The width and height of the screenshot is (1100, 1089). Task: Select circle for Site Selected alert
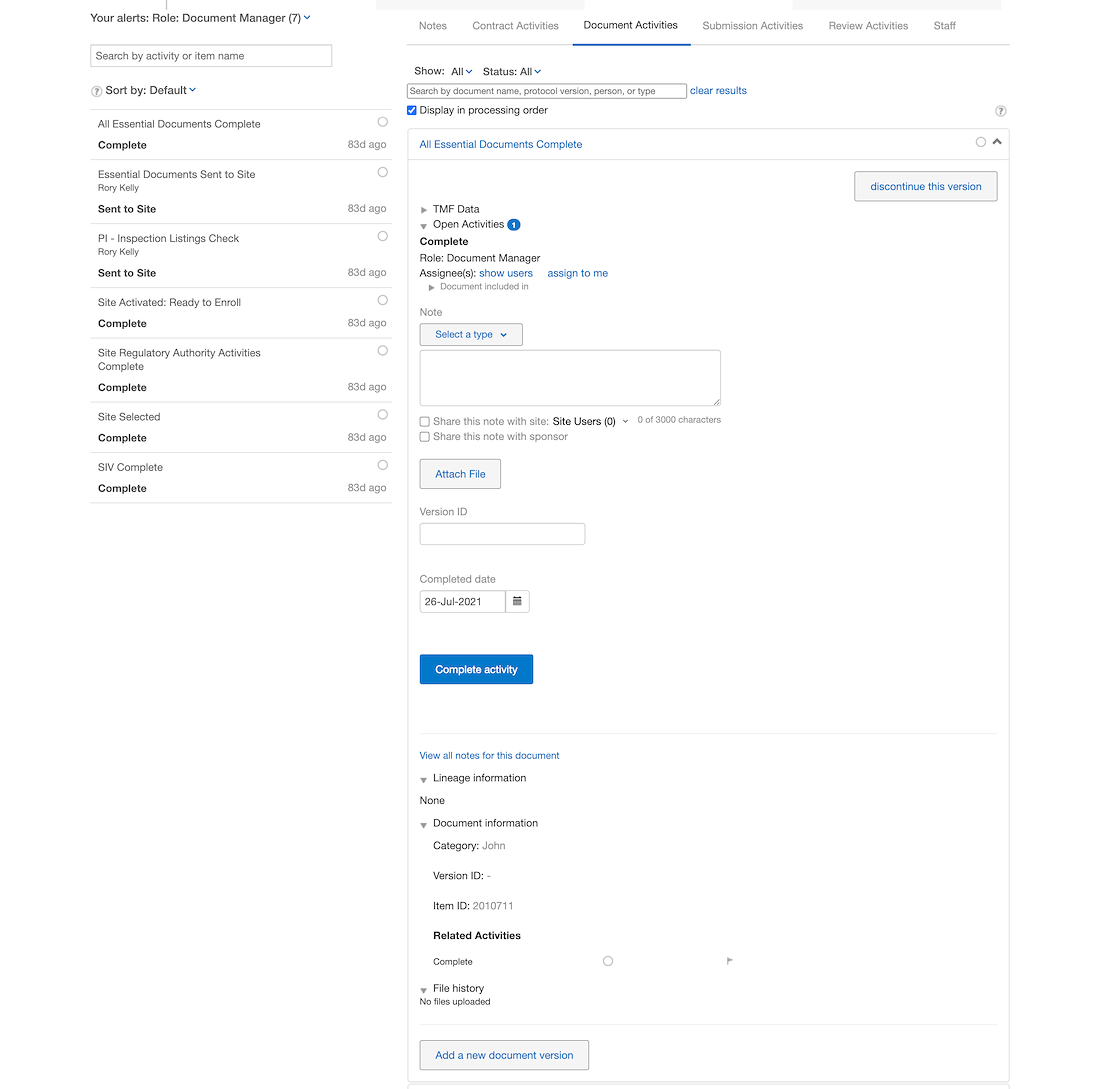click(382, 415)
